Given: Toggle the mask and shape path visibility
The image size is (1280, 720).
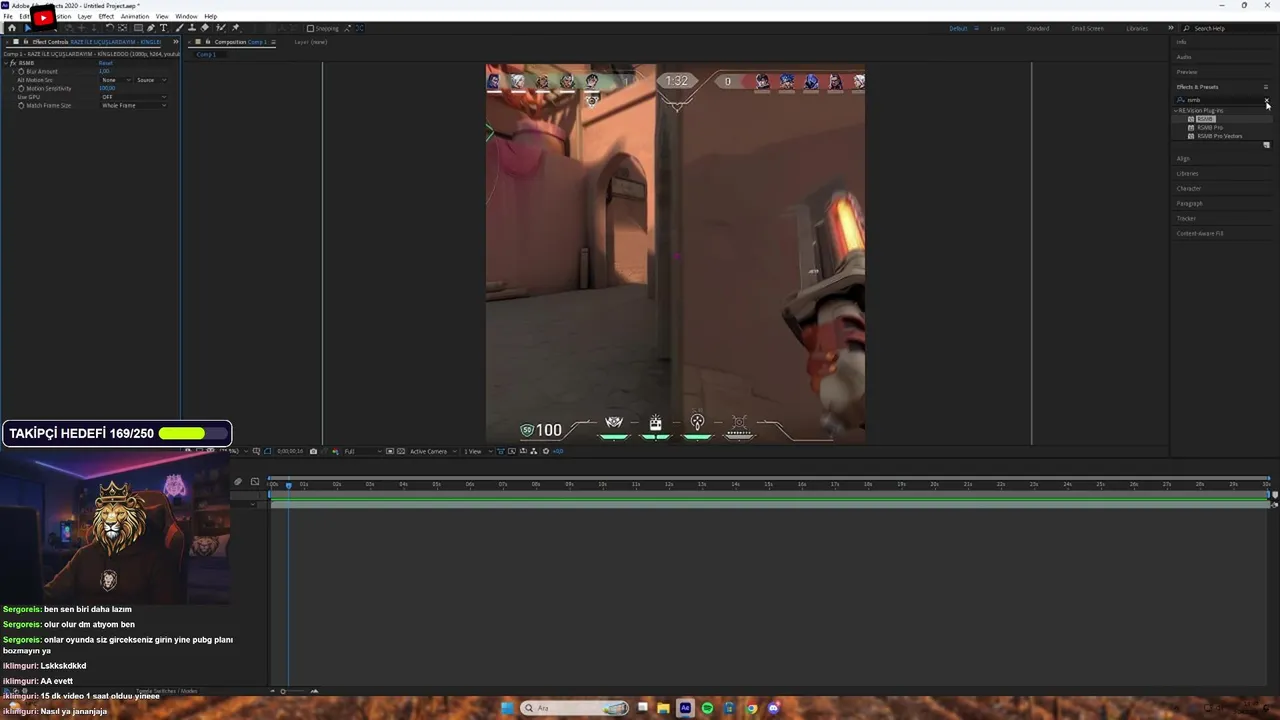Looking at the screenshot, I should [267, 451].
